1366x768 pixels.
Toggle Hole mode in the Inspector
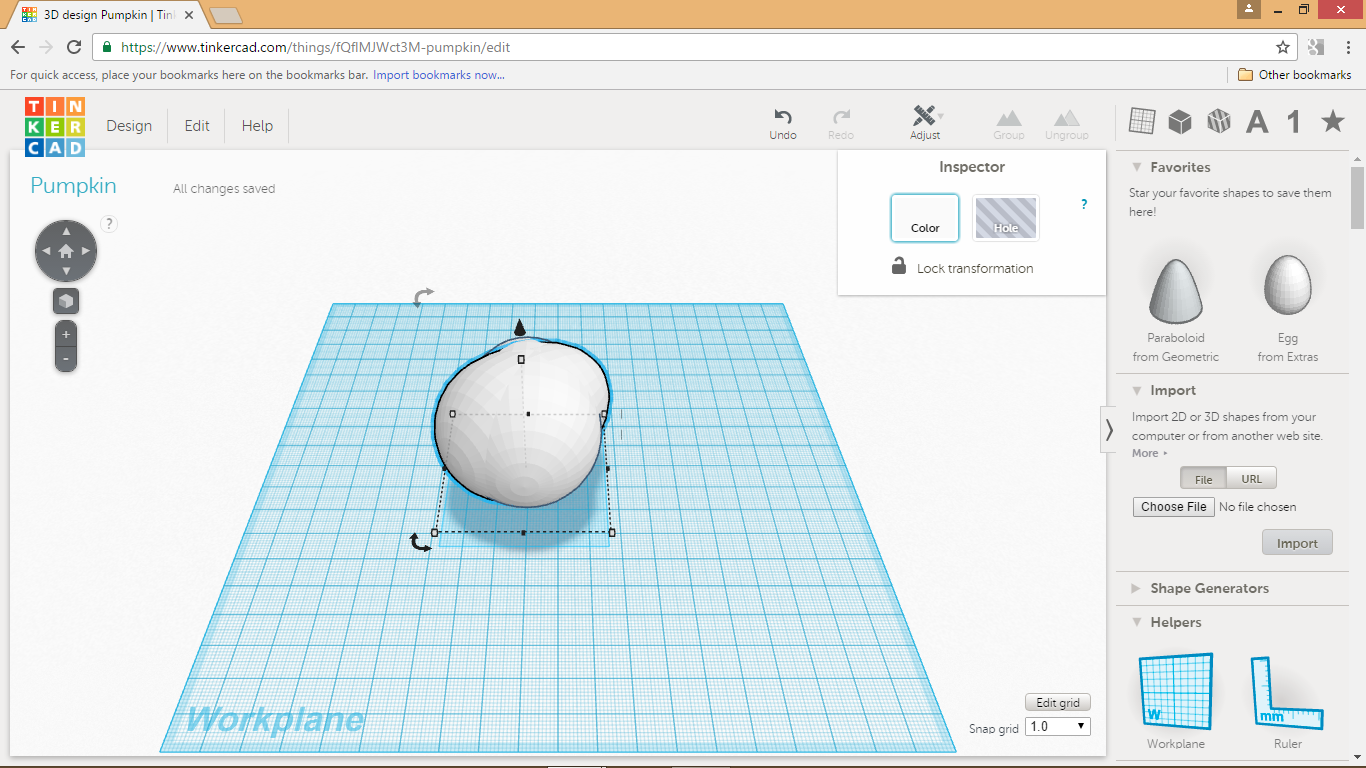tap(1005, 217)
